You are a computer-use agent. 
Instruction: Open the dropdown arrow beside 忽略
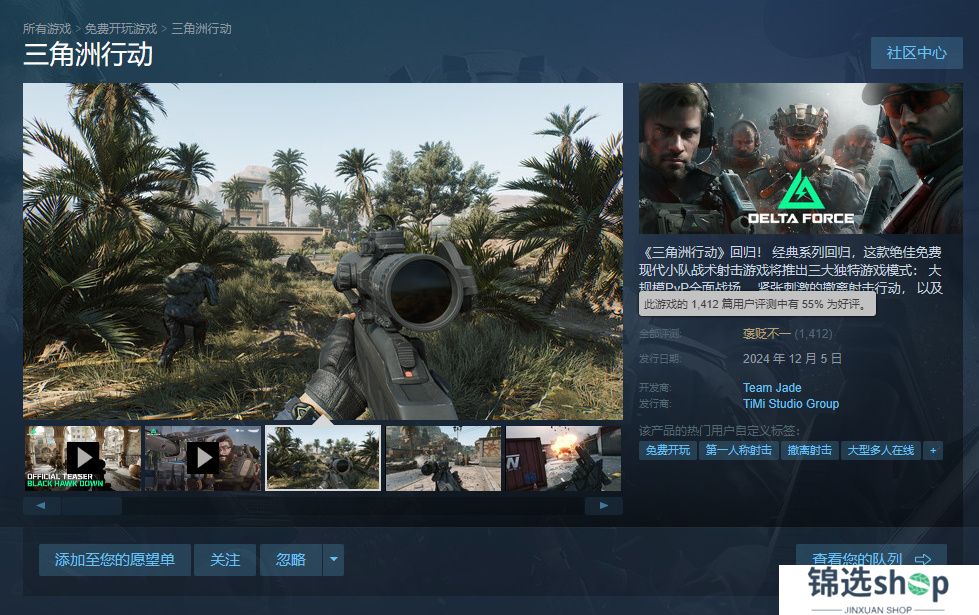(333, 559)
